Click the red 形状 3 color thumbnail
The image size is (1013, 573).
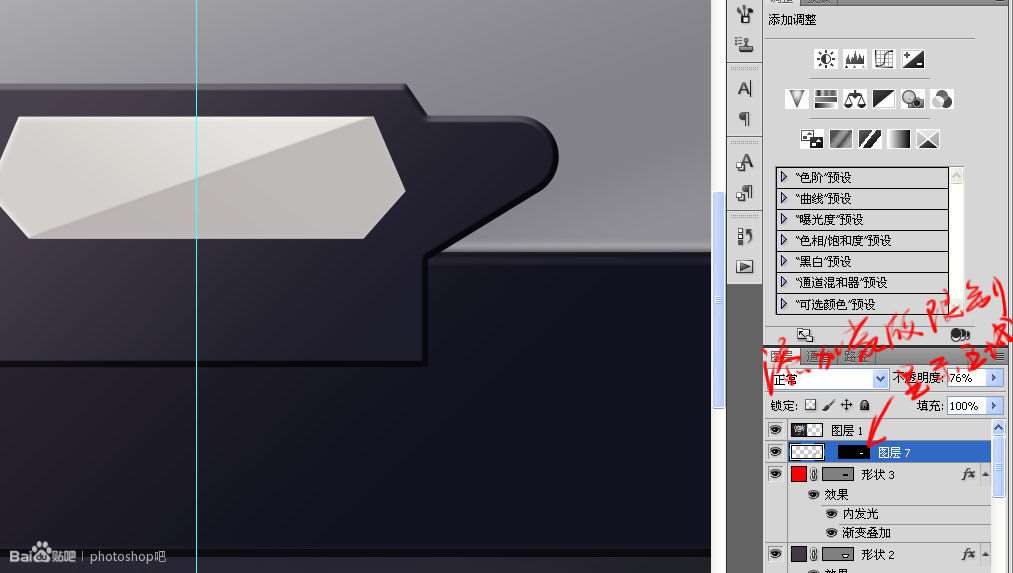pyautogui.click(x=799, y=474)
